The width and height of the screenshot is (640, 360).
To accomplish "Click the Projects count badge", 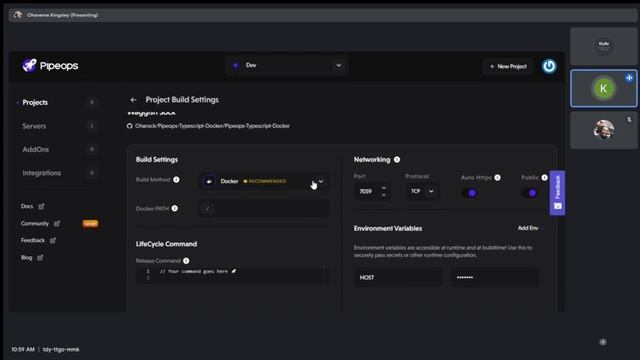I will [x=91, y=102].
